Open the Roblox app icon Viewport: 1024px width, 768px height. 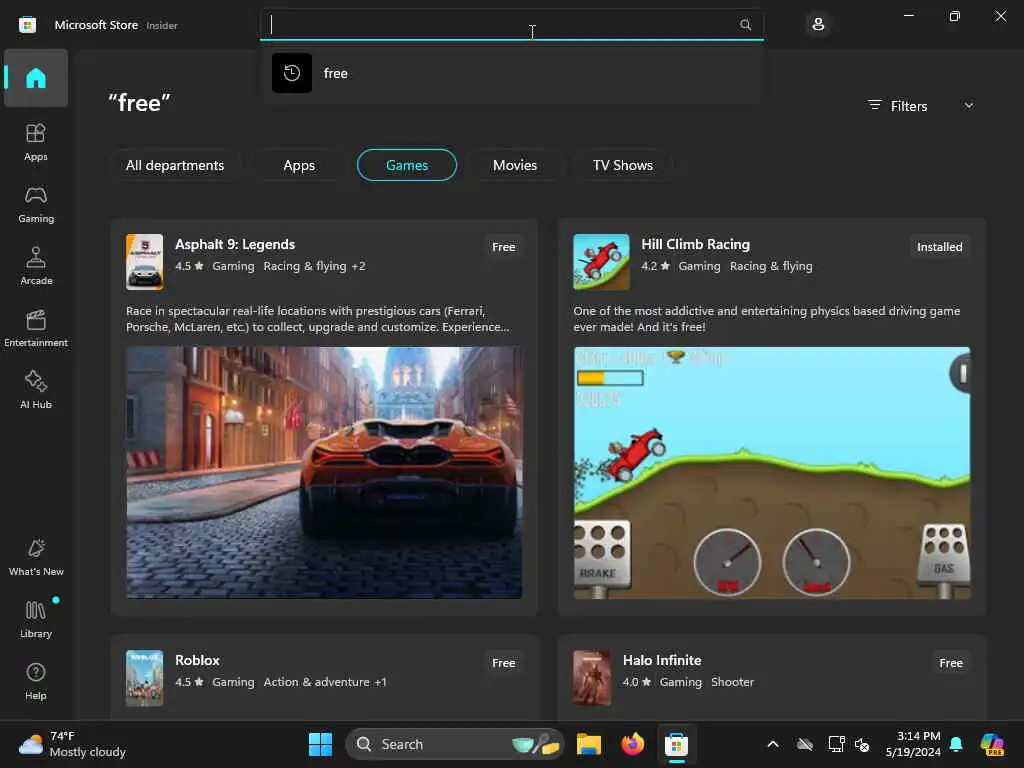coord(144,678)
